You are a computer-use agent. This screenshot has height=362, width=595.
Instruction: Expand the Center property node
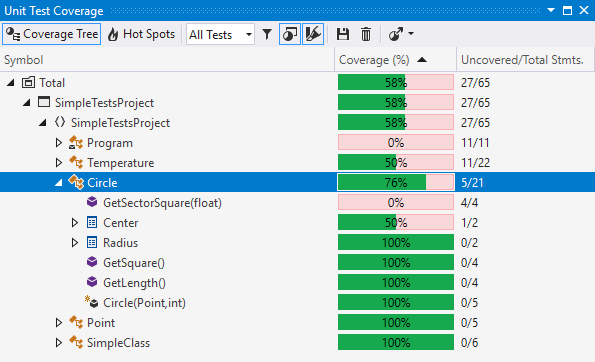(75, 222)
